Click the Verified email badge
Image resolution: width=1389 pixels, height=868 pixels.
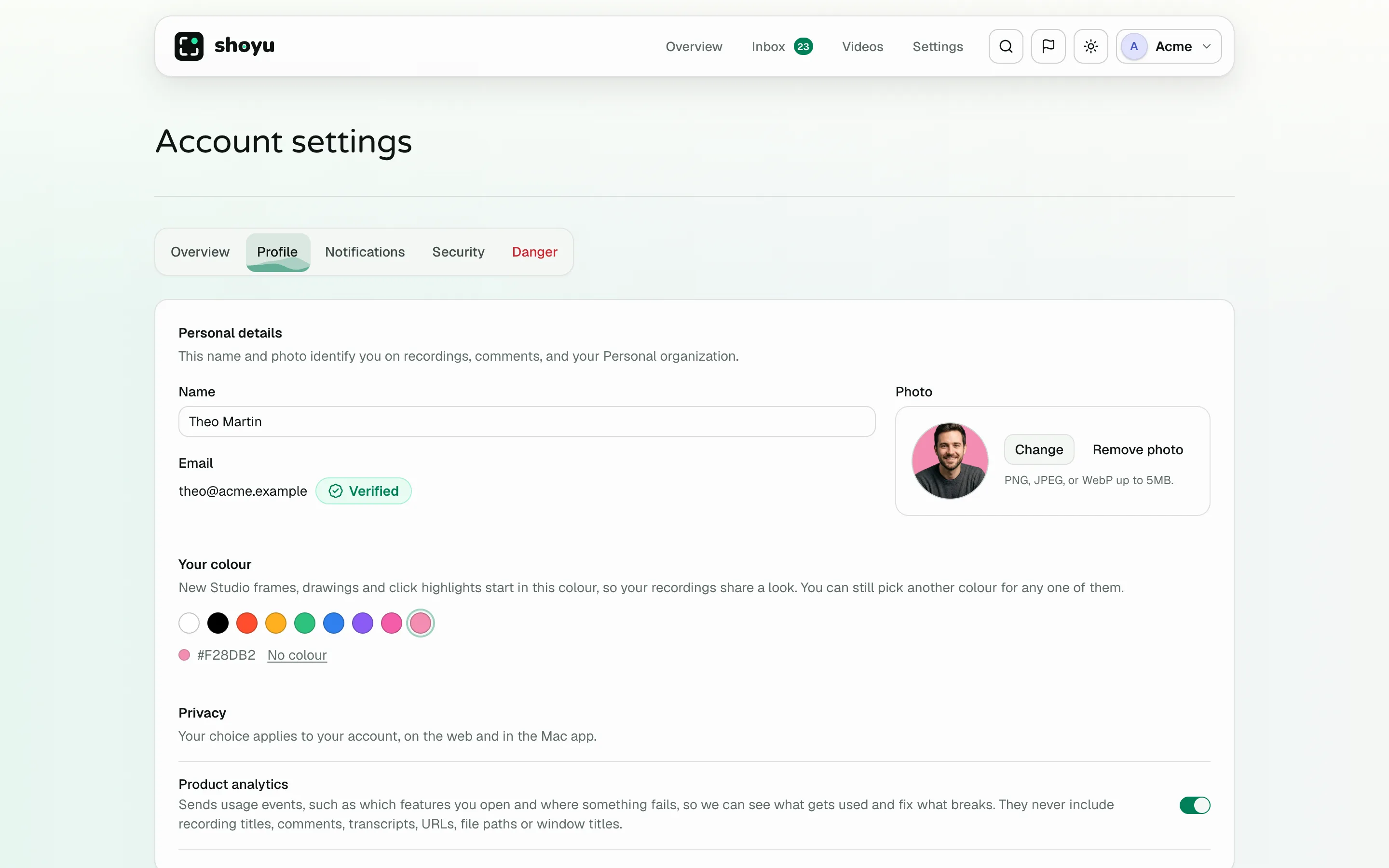(363, 491)
